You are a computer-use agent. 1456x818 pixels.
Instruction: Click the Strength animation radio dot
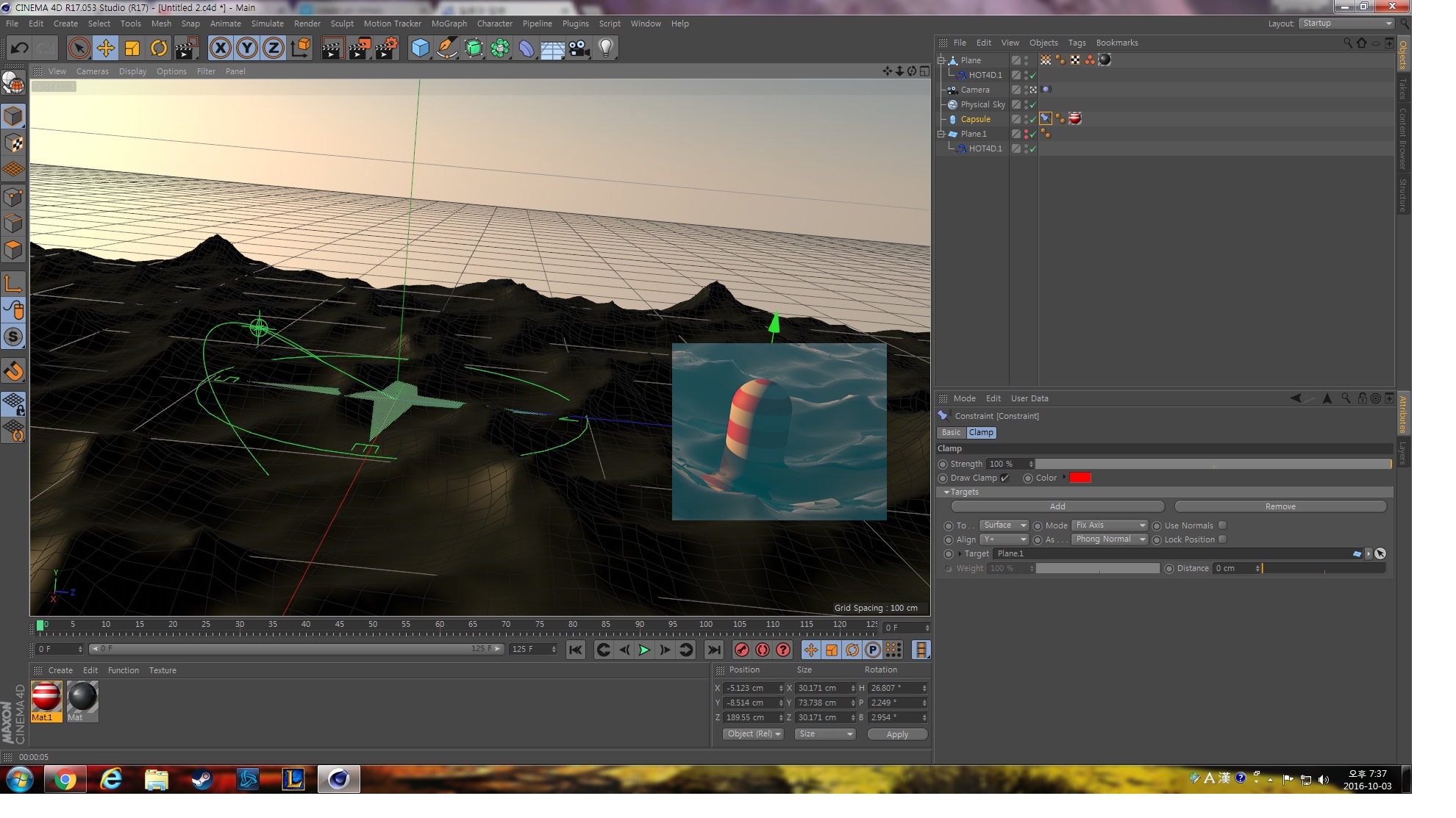[943, 464]
